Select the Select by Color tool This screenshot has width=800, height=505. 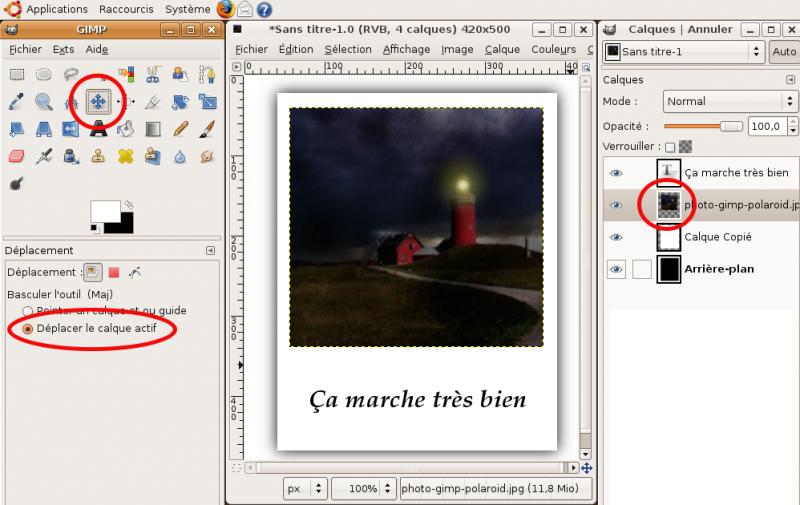point(126,75)
